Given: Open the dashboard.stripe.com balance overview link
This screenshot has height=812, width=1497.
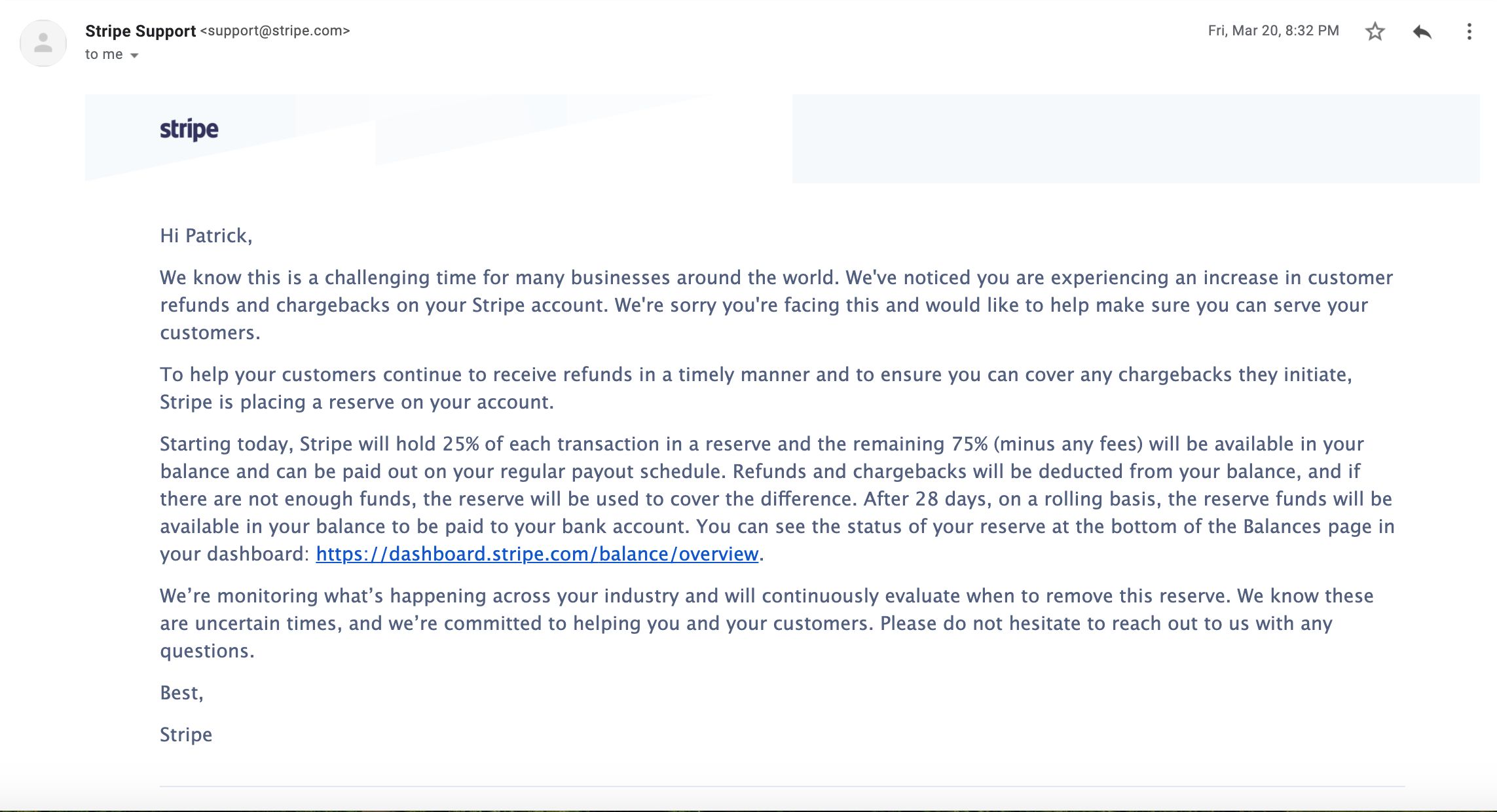Looking at the screenshot, I should 537,554.
